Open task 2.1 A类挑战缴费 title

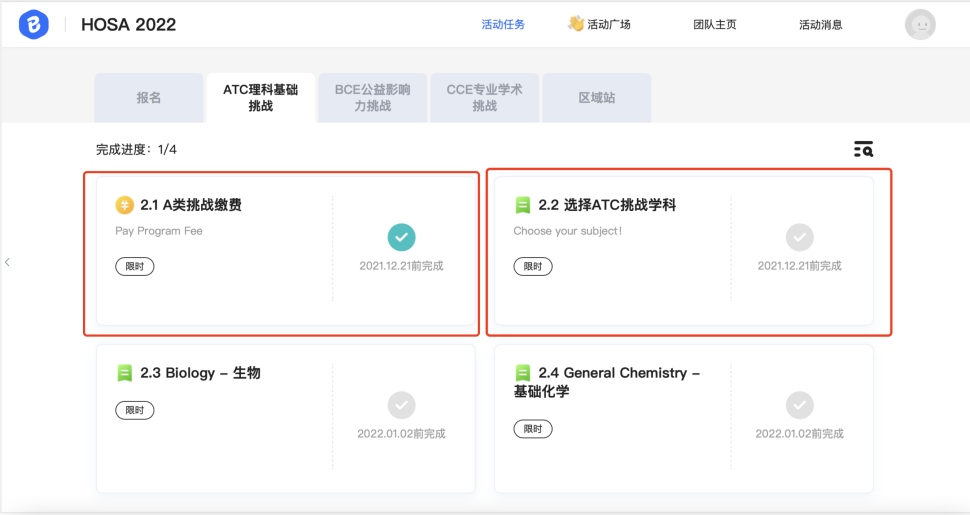pos(191,205)
